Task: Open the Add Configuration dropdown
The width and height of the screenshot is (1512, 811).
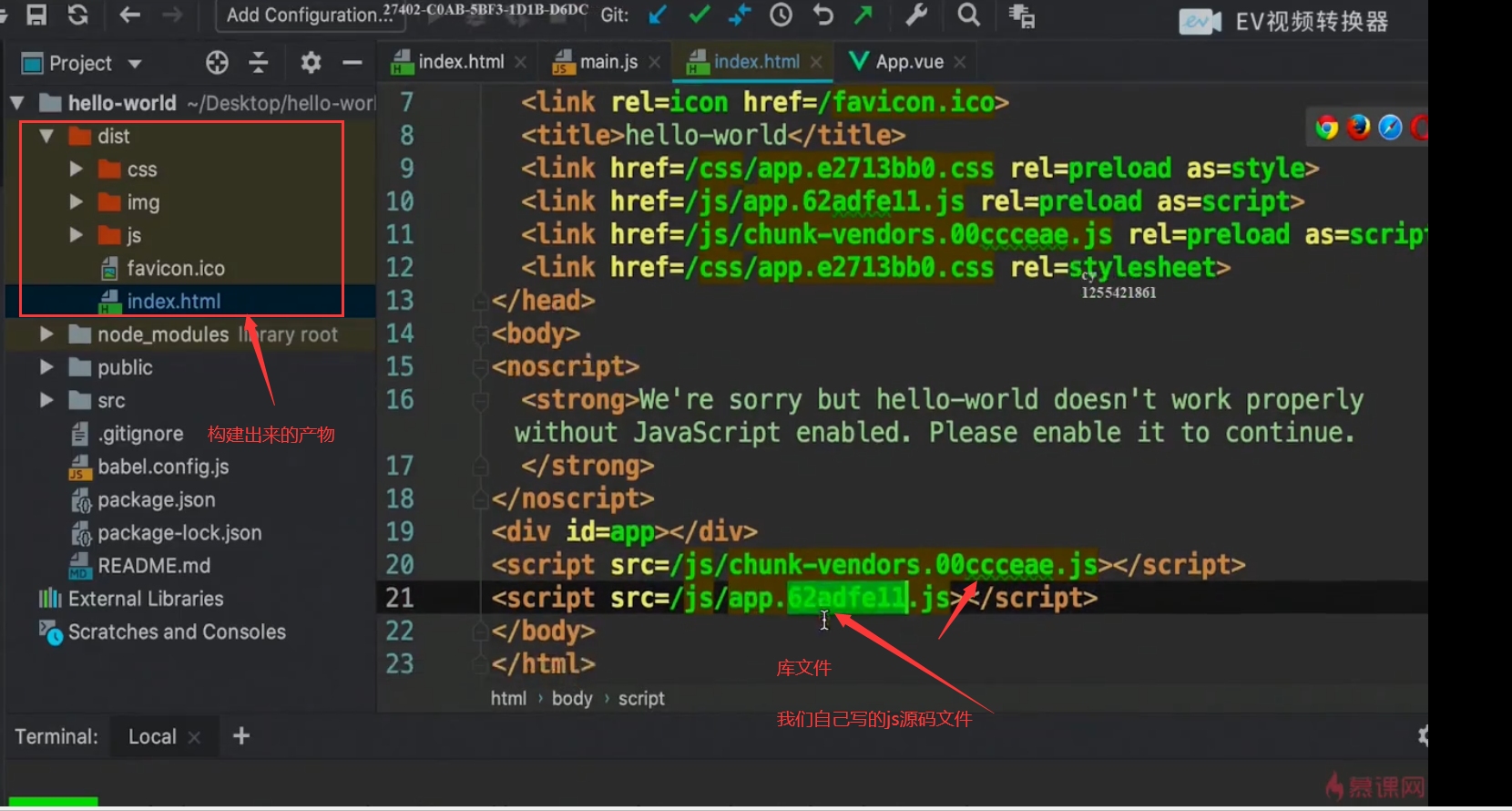Action: pos(309,15)
